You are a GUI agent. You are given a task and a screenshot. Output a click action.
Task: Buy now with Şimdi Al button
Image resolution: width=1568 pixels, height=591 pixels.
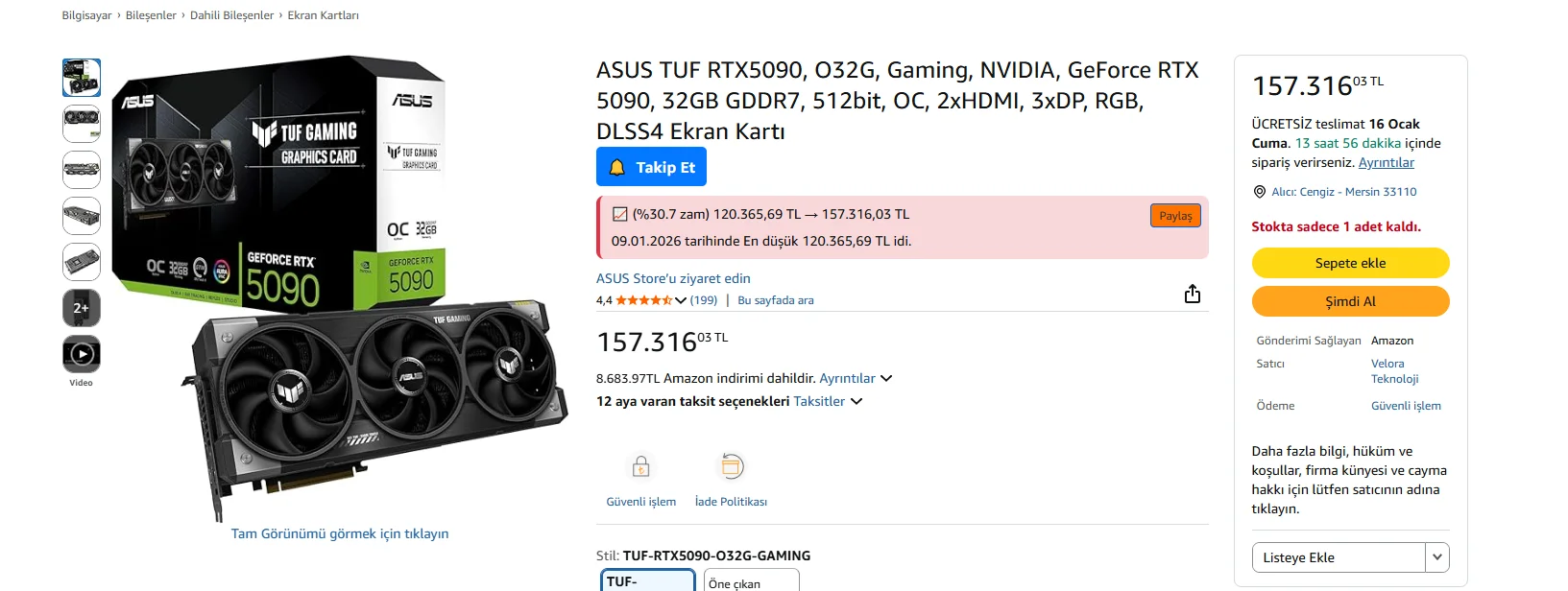point(1350,301)
